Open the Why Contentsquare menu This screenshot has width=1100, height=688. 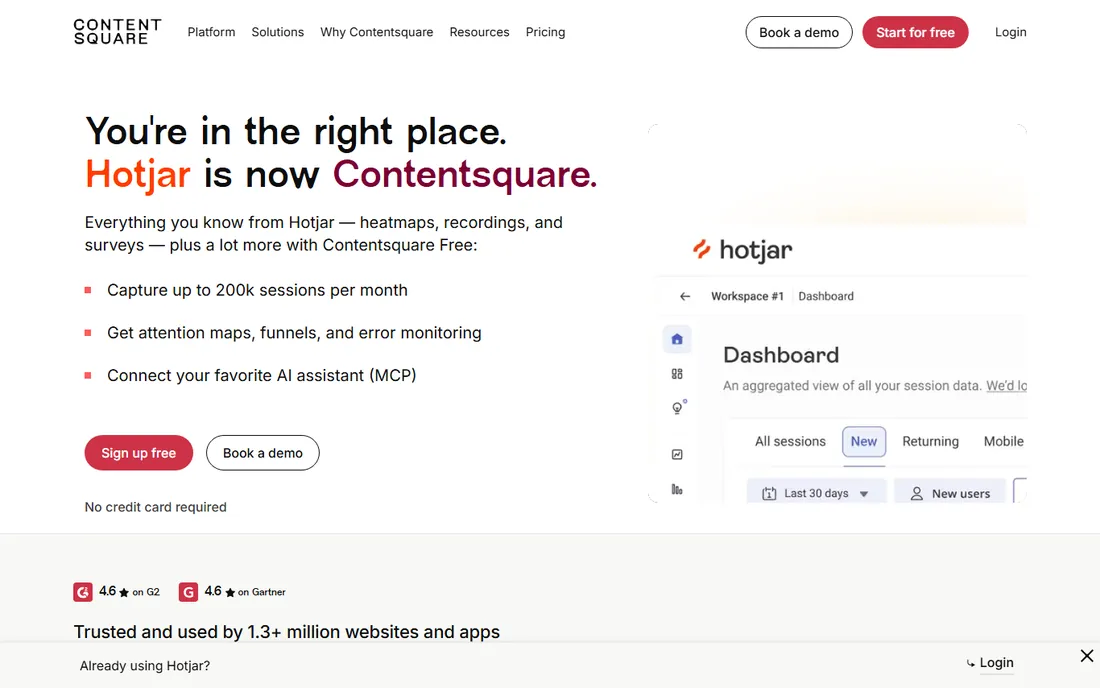(x=377, y=32)
